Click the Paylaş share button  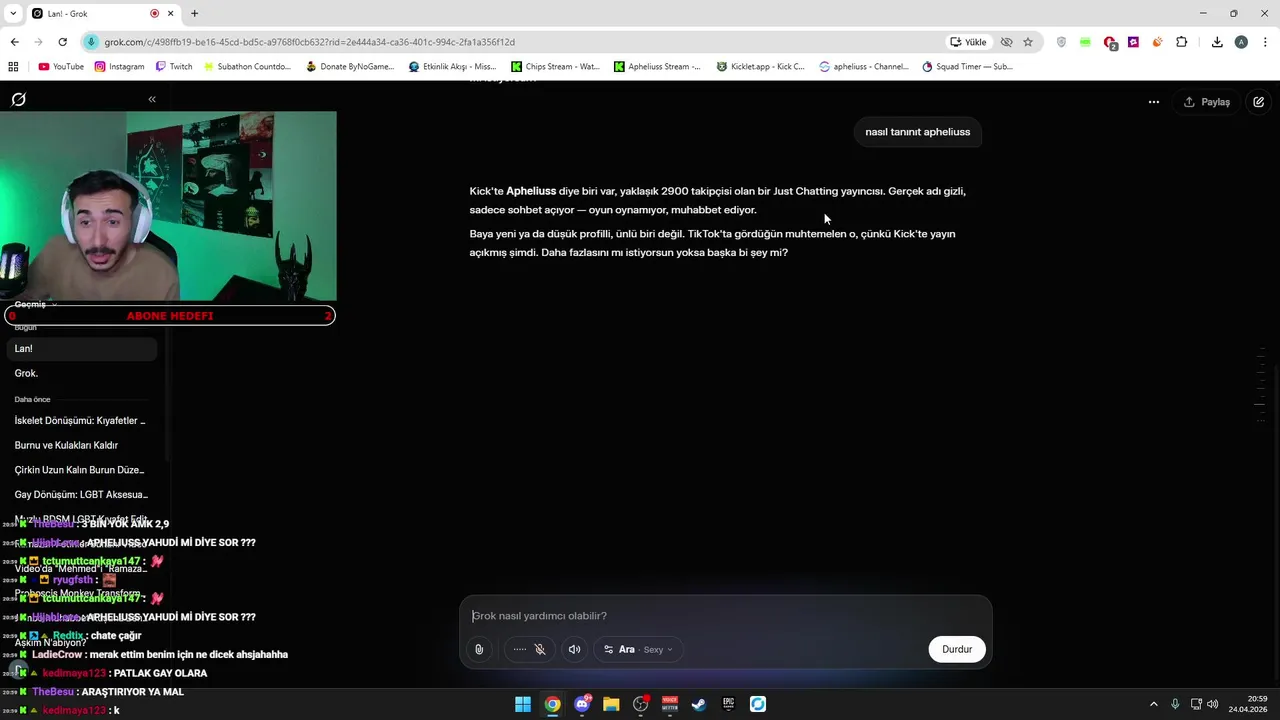click(x=1206, y=102)
